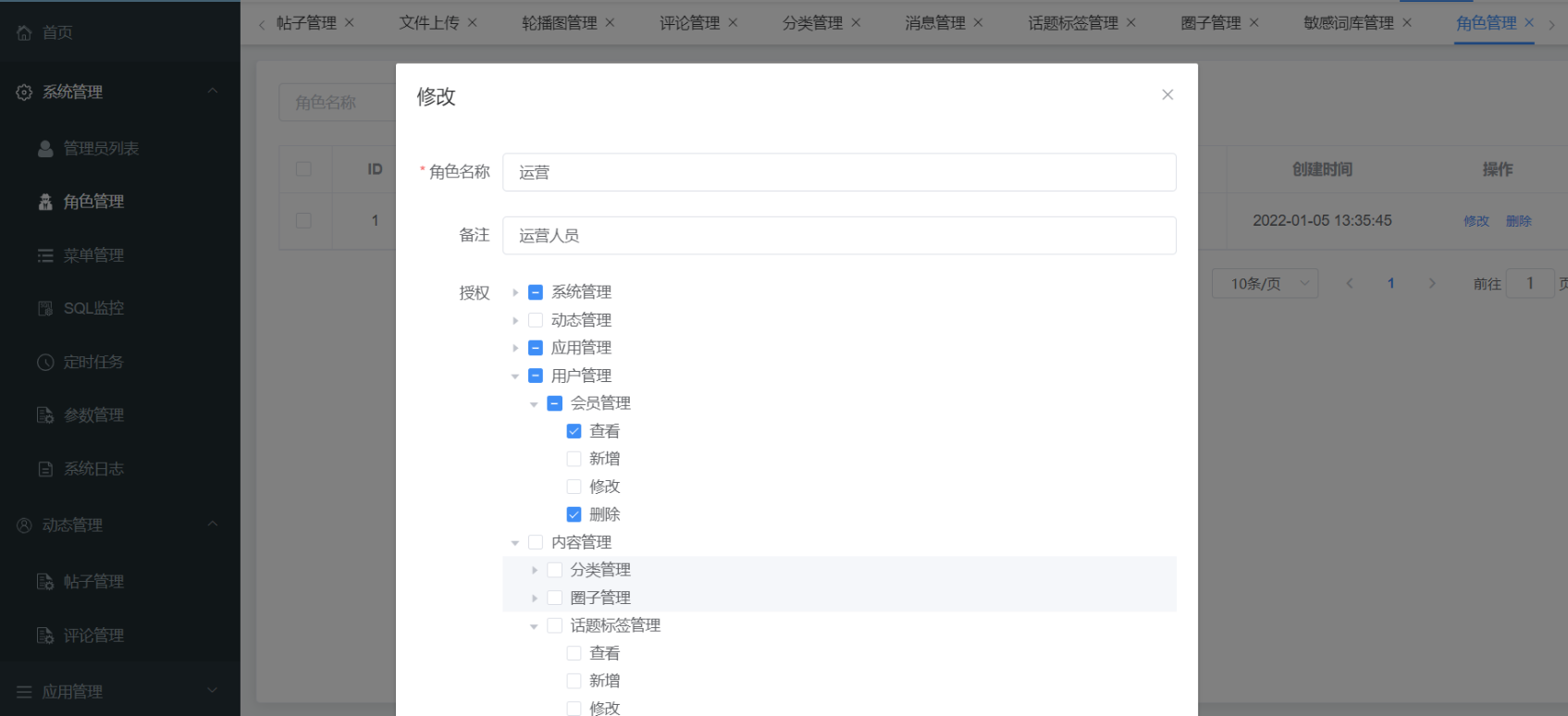Uncheck 查看 under 会员管理
The height and width of the screenshot is (716, 1568).
click(574, 431)
